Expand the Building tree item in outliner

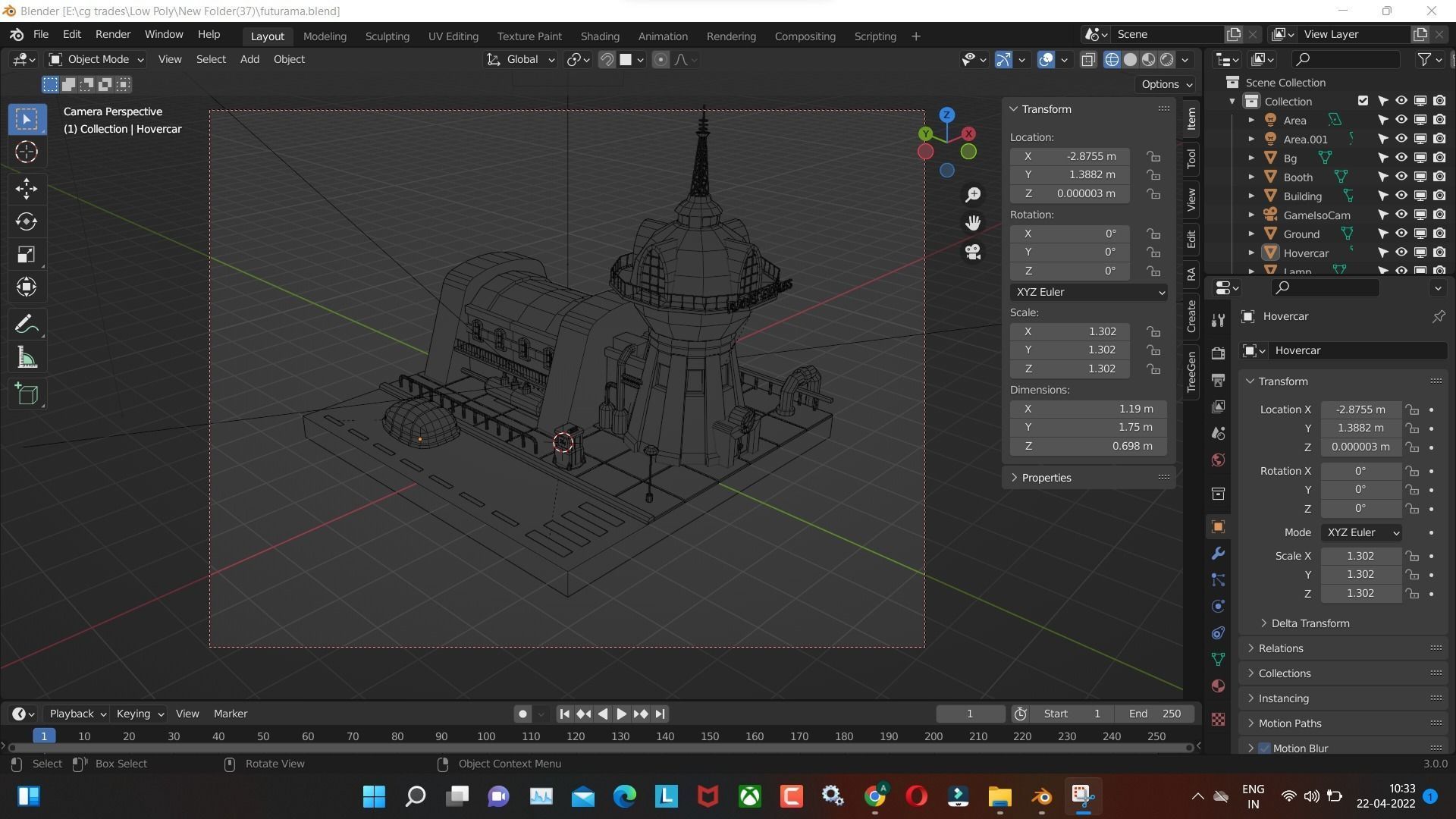coord(1251,196)
